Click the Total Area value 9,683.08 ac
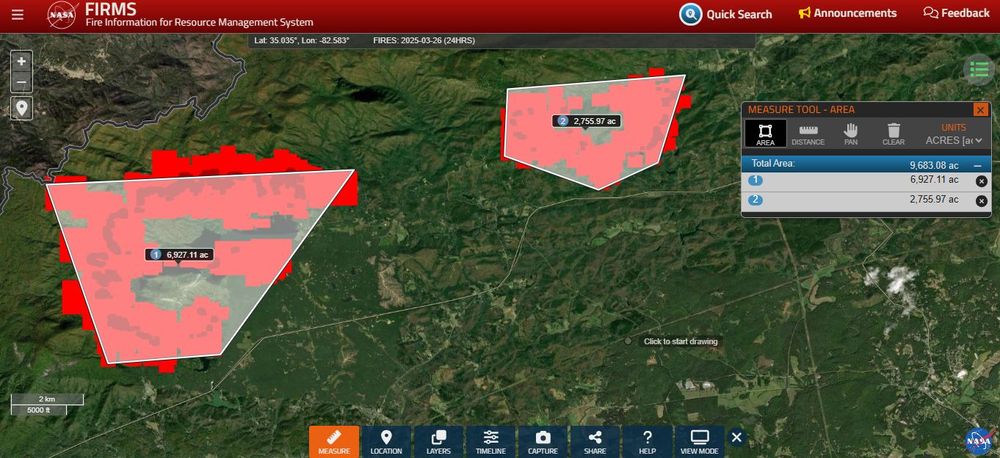1000x458 pixels. coord(934,165)
